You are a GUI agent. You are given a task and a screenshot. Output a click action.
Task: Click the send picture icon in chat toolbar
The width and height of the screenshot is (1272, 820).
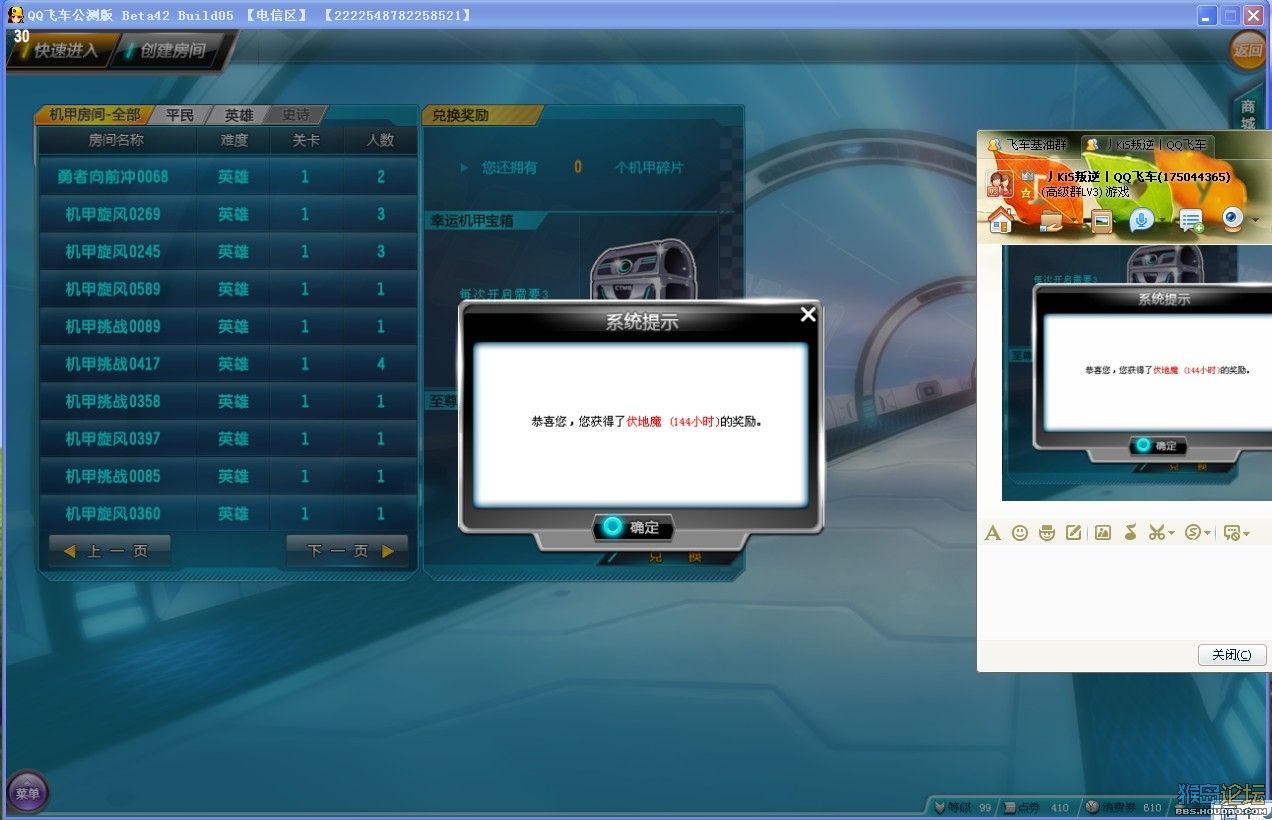tap(1103, 533)
